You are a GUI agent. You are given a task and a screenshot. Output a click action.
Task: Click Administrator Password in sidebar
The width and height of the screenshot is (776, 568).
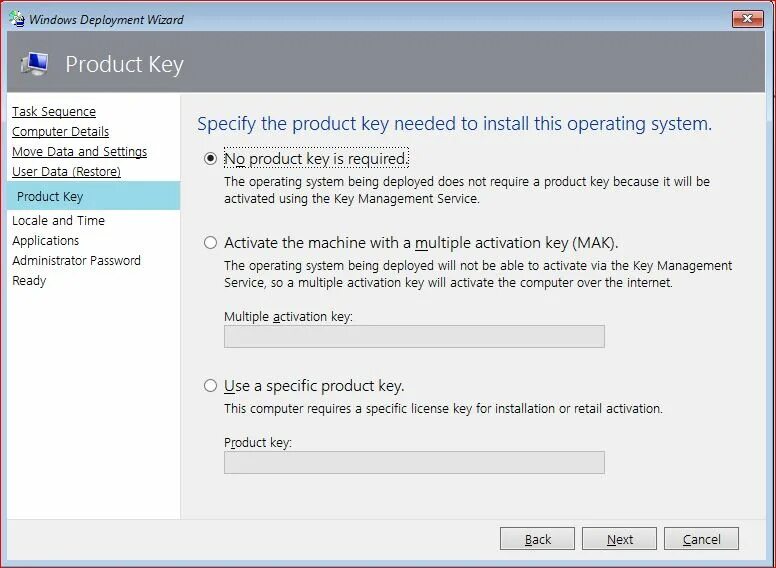pos(76,260)
